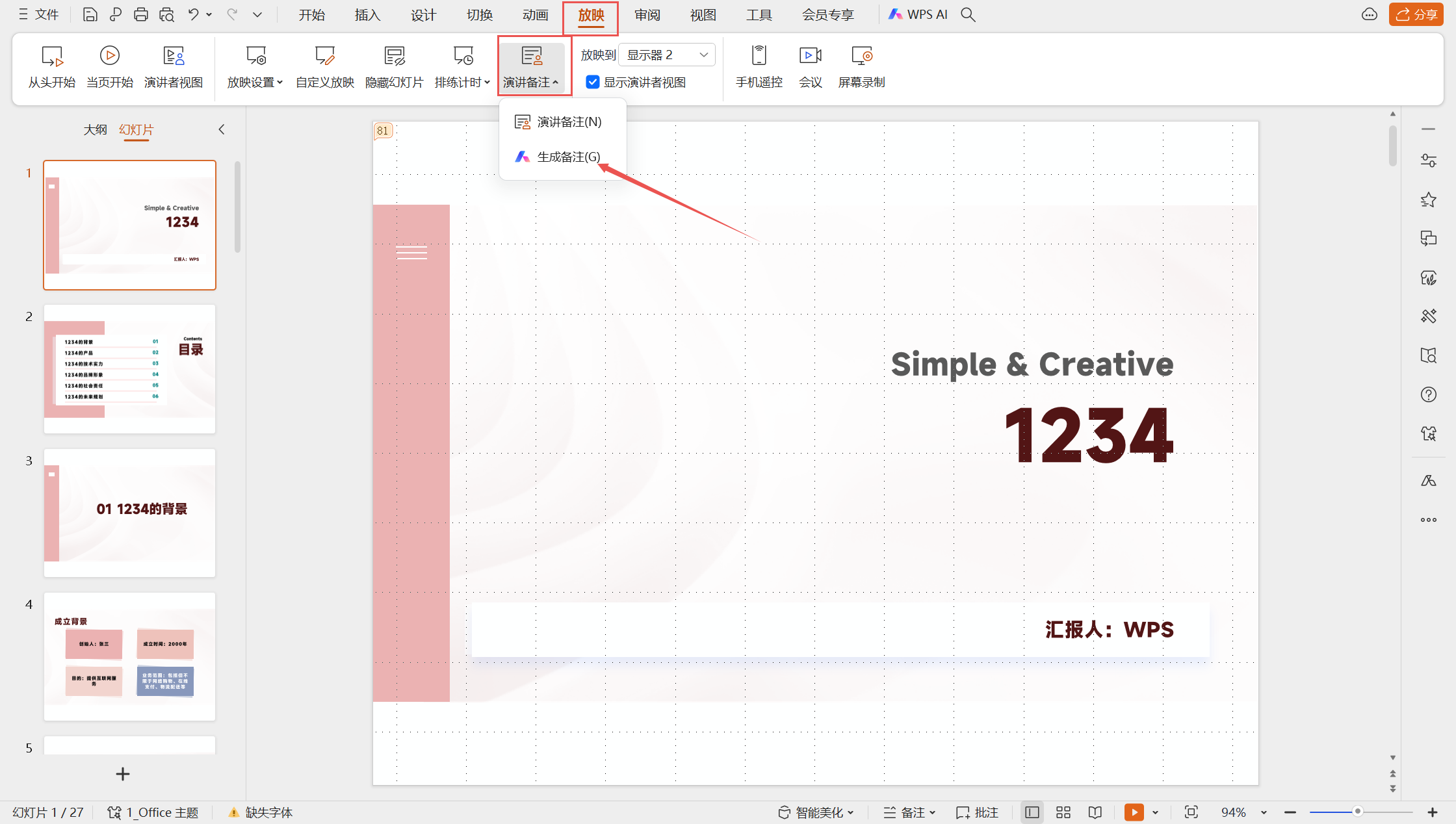
Task: Select slide 3 thumbnail 01 1234的背景
Action: 129,512
